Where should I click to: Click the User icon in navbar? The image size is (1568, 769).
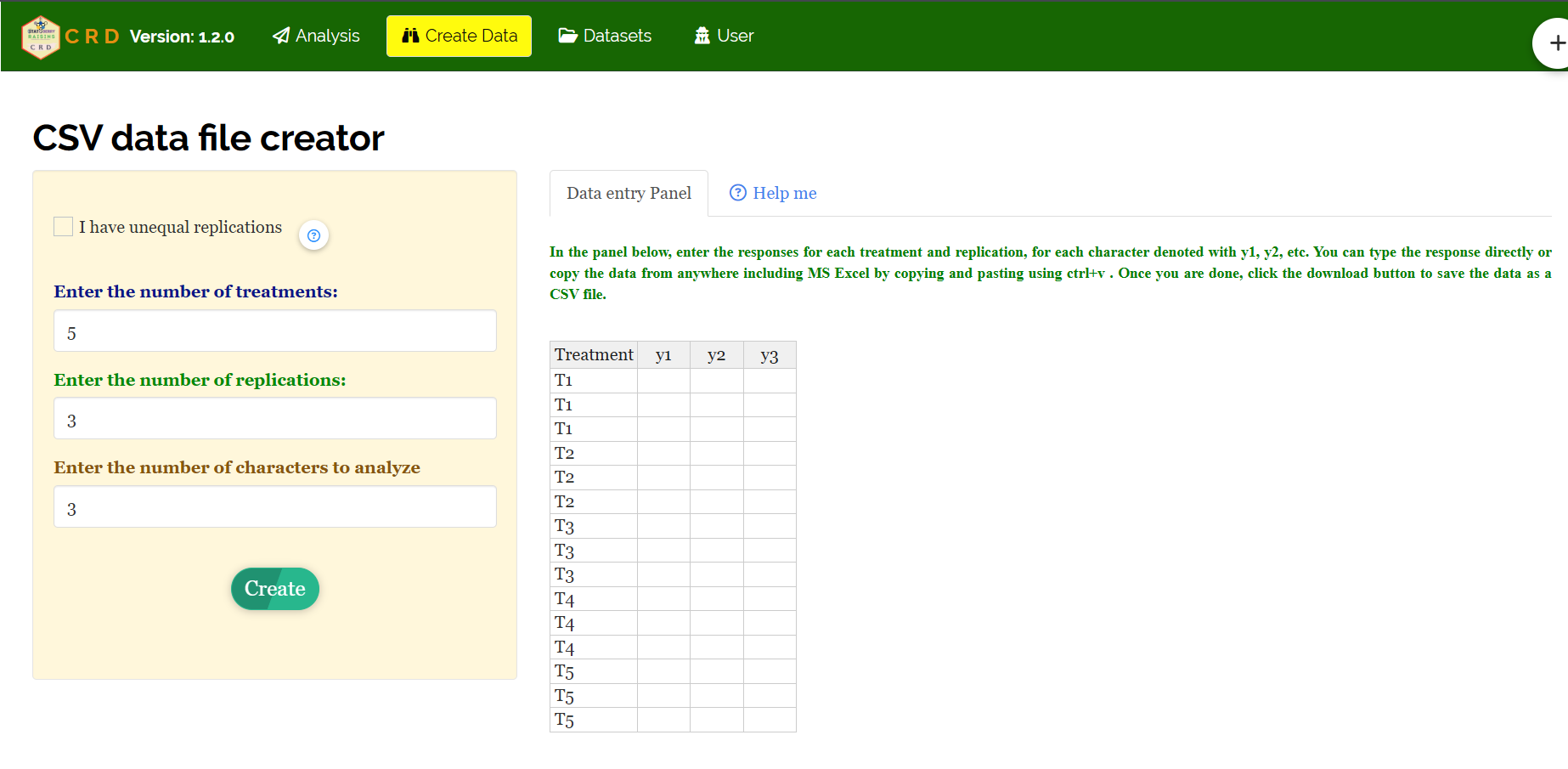pyautogui.click(x=702, y=36)
